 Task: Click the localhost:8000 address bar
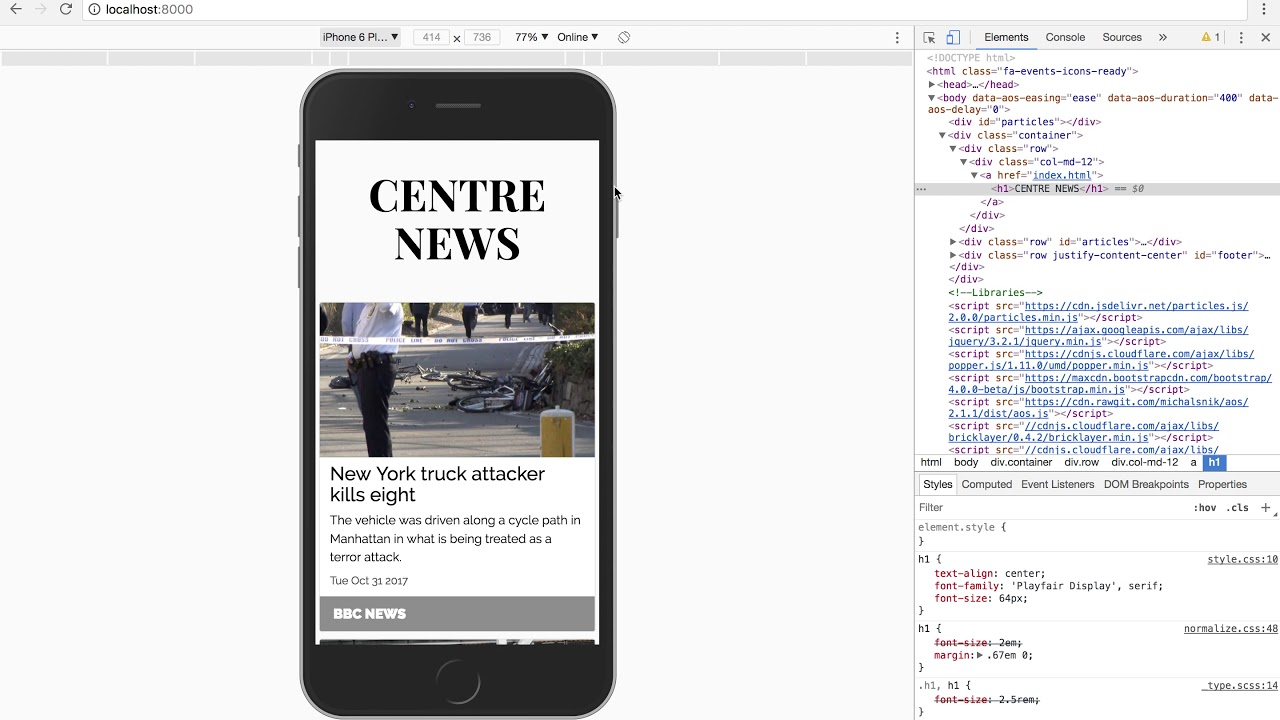click(x=660, y=9)
